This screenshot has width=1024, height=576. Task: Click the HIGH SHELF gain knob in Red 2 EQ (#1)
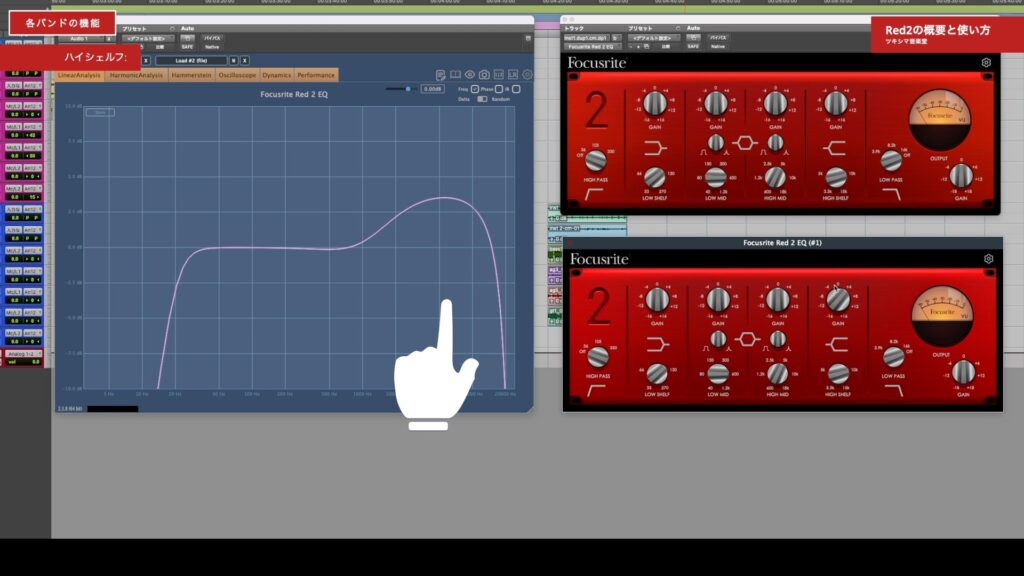(838, 300)
